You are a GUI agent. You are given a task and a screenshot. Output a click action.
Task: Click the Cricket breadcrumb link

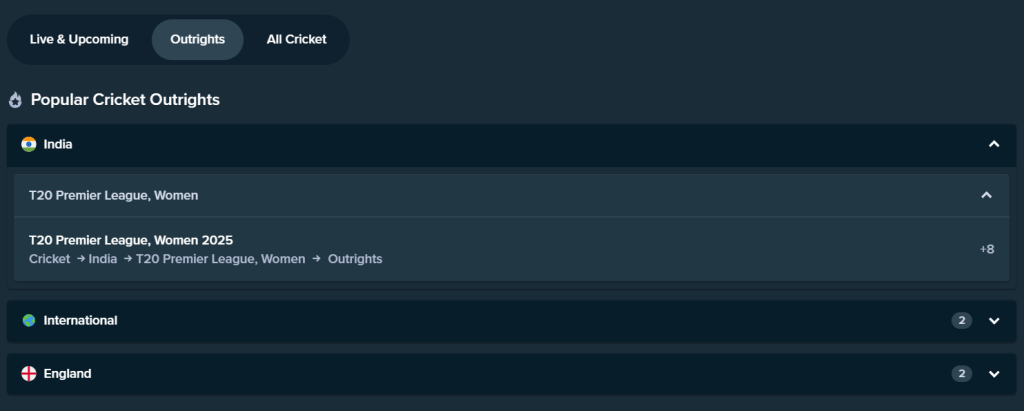49,259
